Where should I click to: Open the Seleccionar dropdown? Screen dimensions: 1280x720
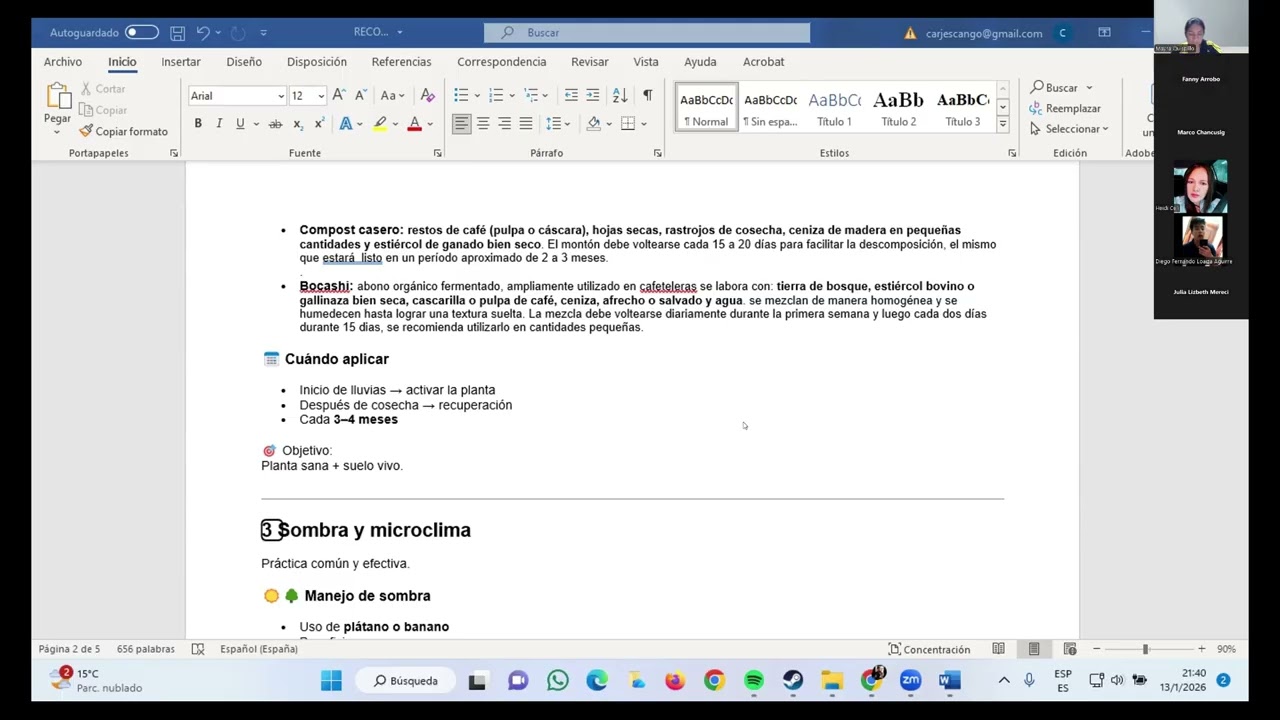click(1069, 129)
